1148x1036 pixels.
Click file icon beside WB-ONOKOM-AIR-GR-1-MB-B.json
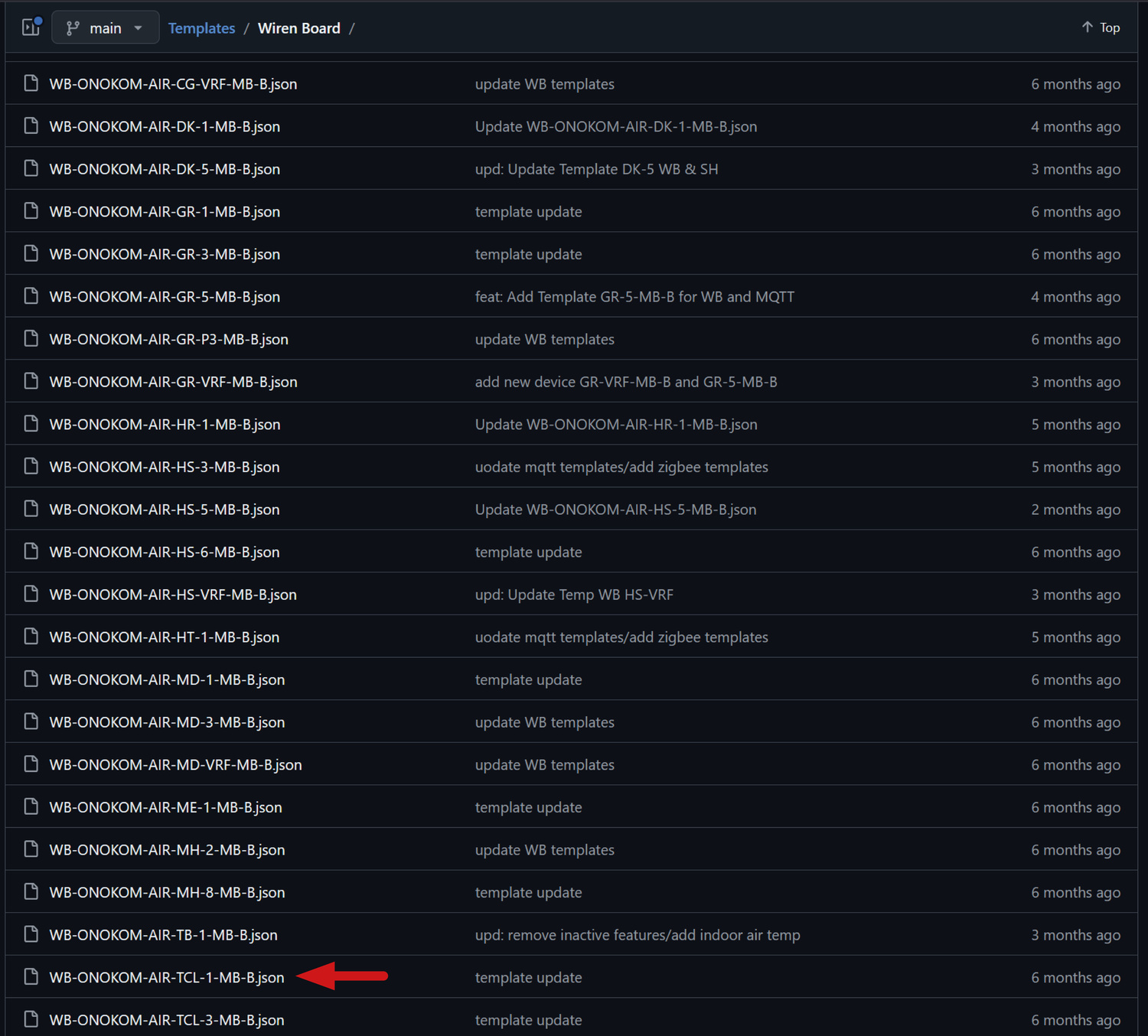[31, 211]
